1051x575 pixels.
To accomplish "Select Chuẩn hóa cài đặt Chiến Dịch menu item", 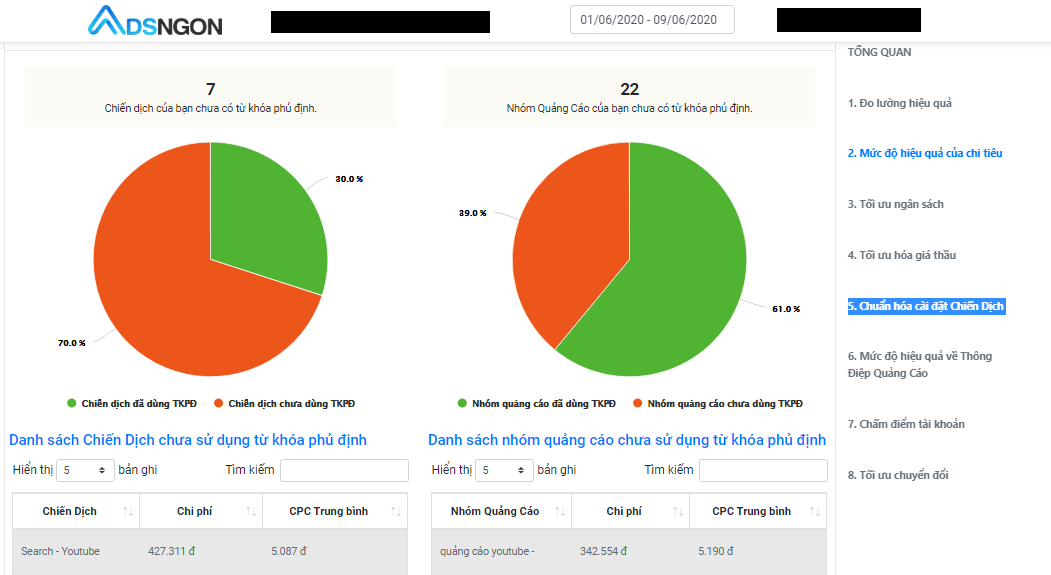I will point(926,306).
